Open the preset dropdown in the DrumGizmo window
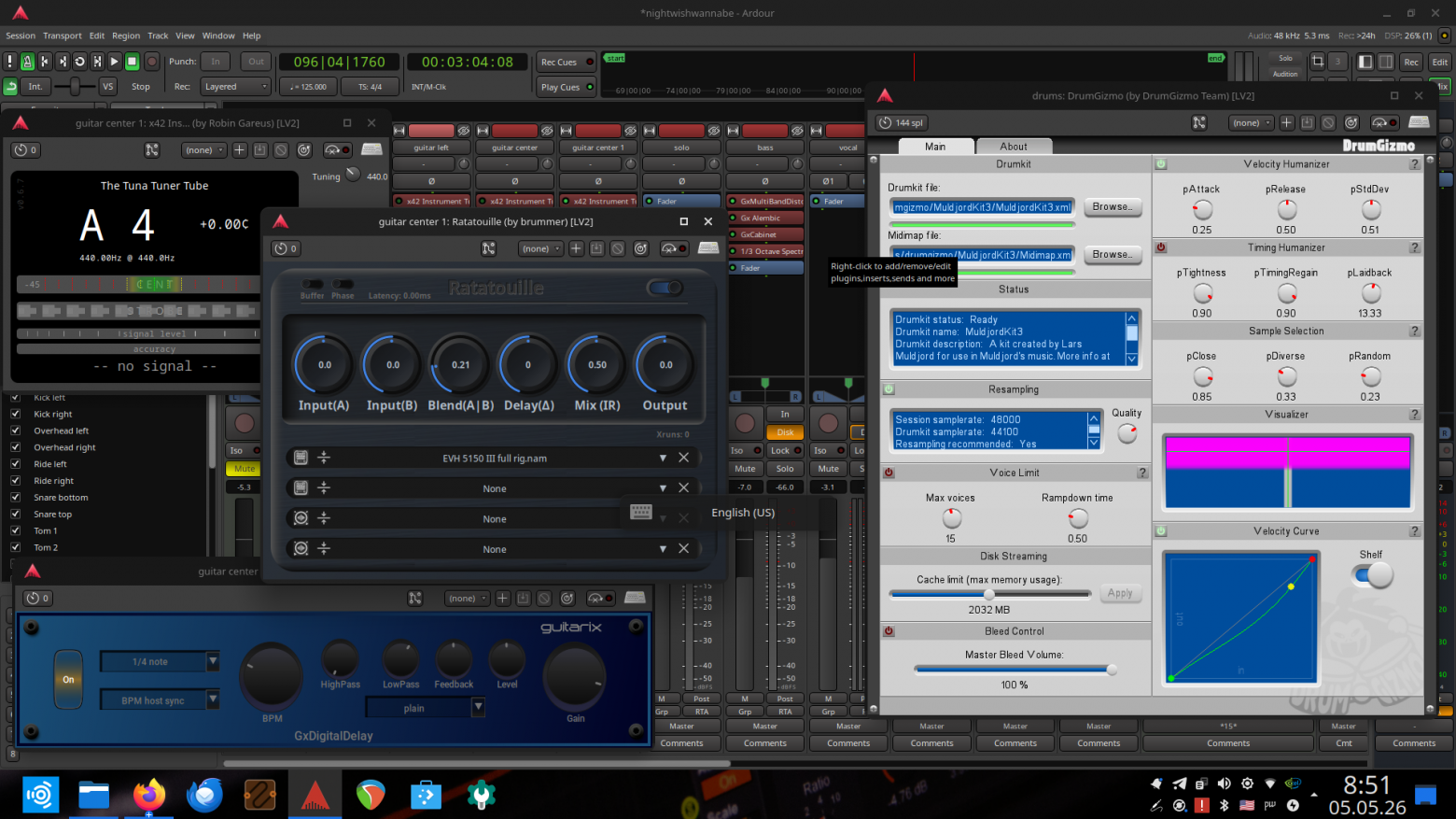Viewport: 1456px width, 819px height. [1252, 122]
